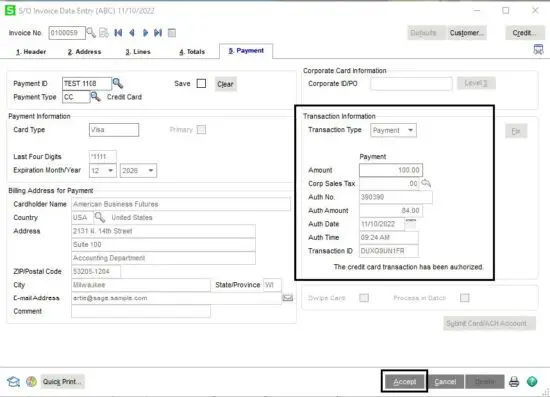Select the Payment tab
This screenshot has height=397, width=550.
click(x=246, y=51)
